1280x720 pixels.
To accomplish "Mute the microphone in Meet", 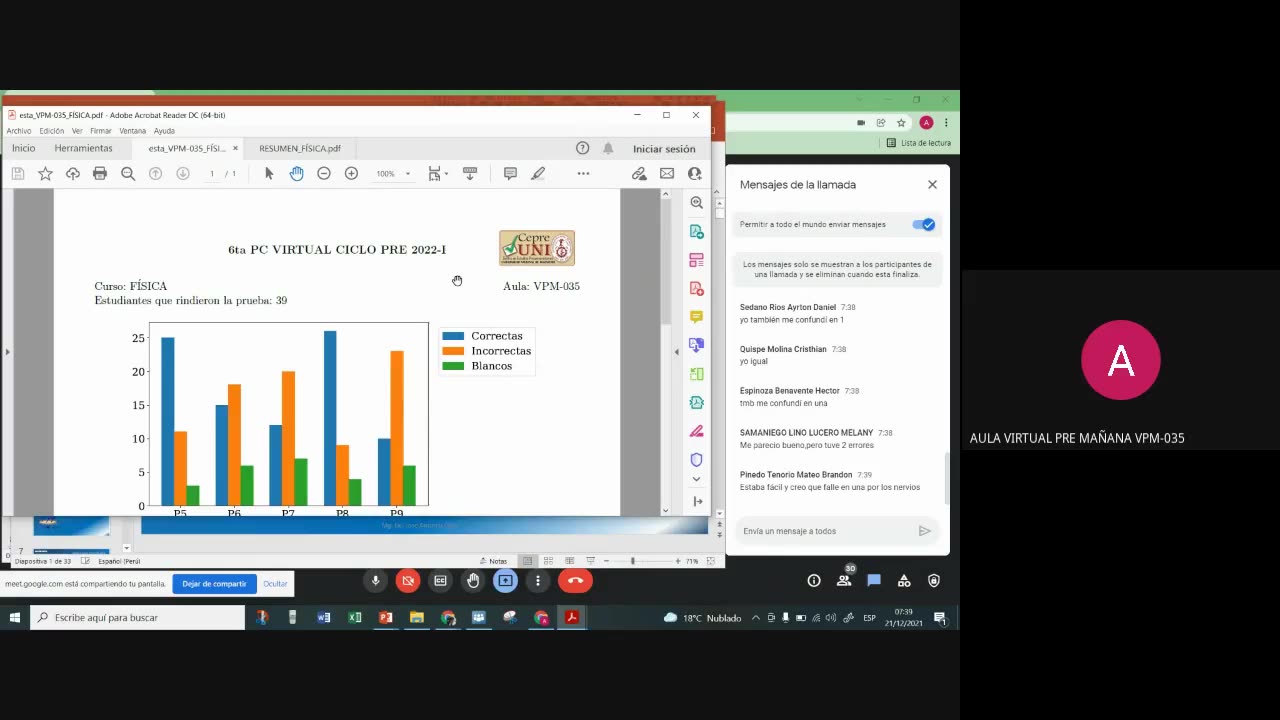I will pyautogui.click(x=376, y=580).
